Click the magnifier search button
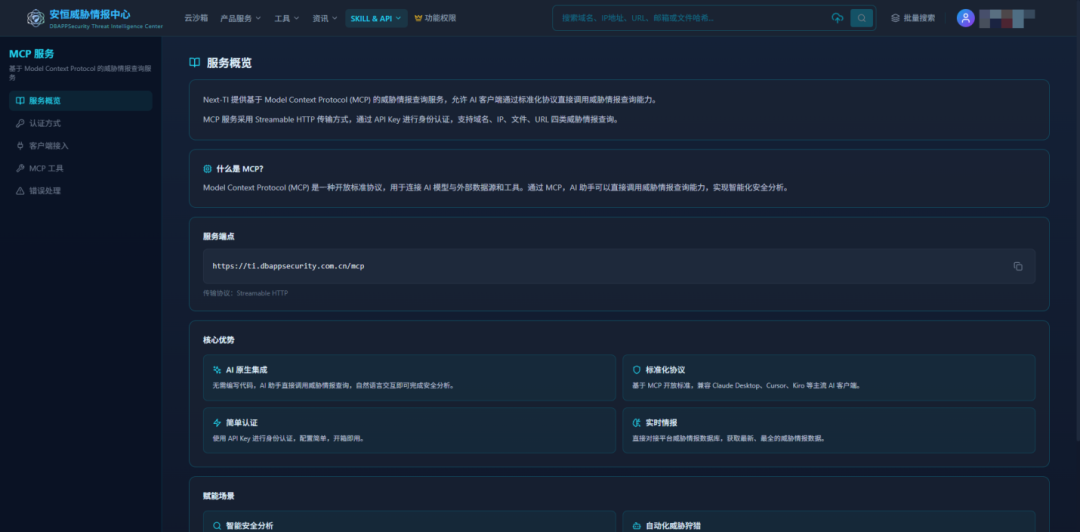 [x=862, y=18]
